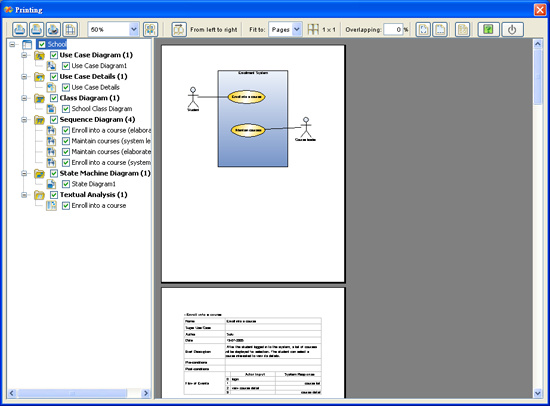Click the Use Case Diagram folder icon
This screenshot has height=406, width=550.
click(39, 55)
